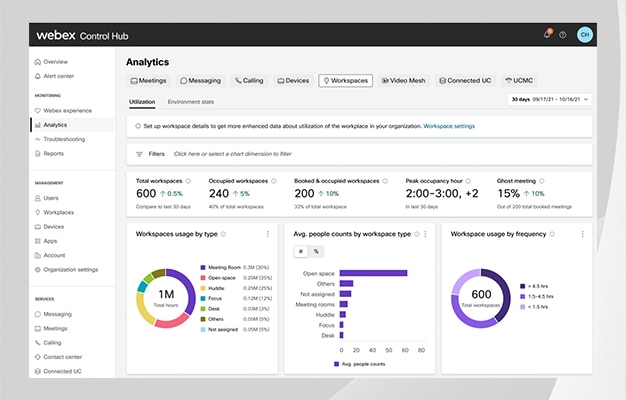
Task: Open the CH user avatar menu
Action: pyautogui.click(x=585, y=35)
